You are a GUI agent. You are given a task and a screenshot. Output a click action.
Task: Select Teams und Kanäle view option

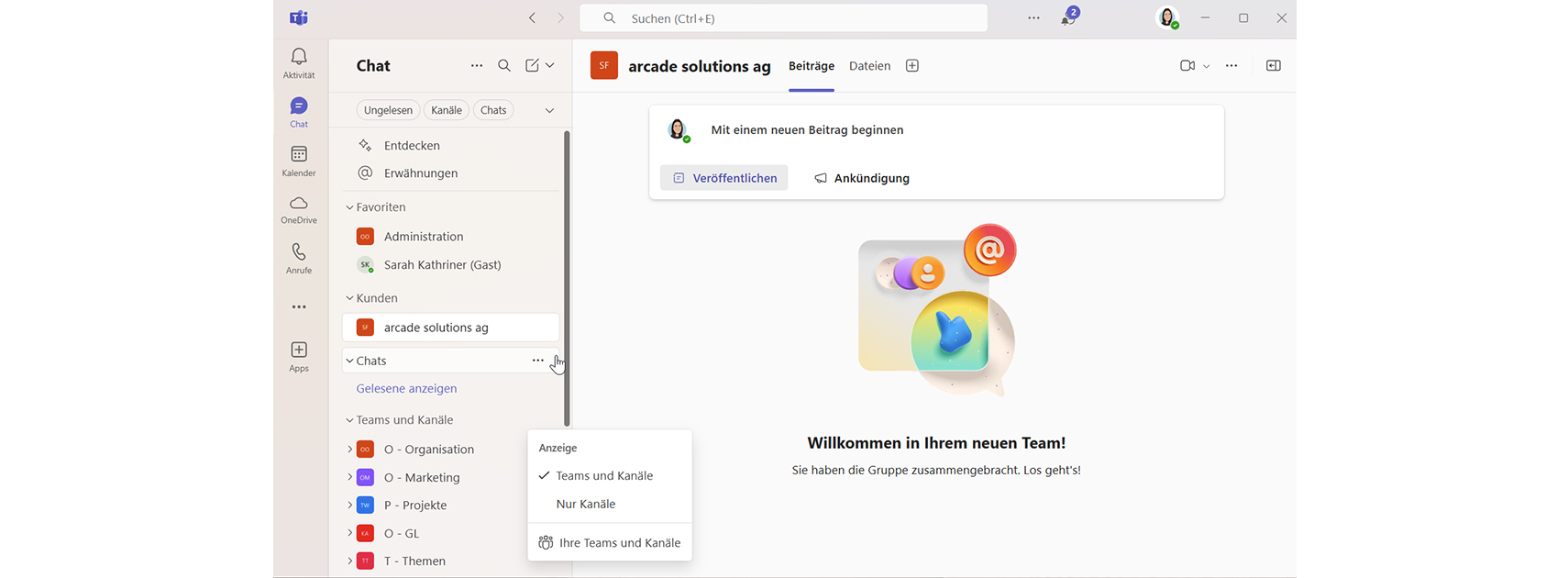[x=604, y=475]
